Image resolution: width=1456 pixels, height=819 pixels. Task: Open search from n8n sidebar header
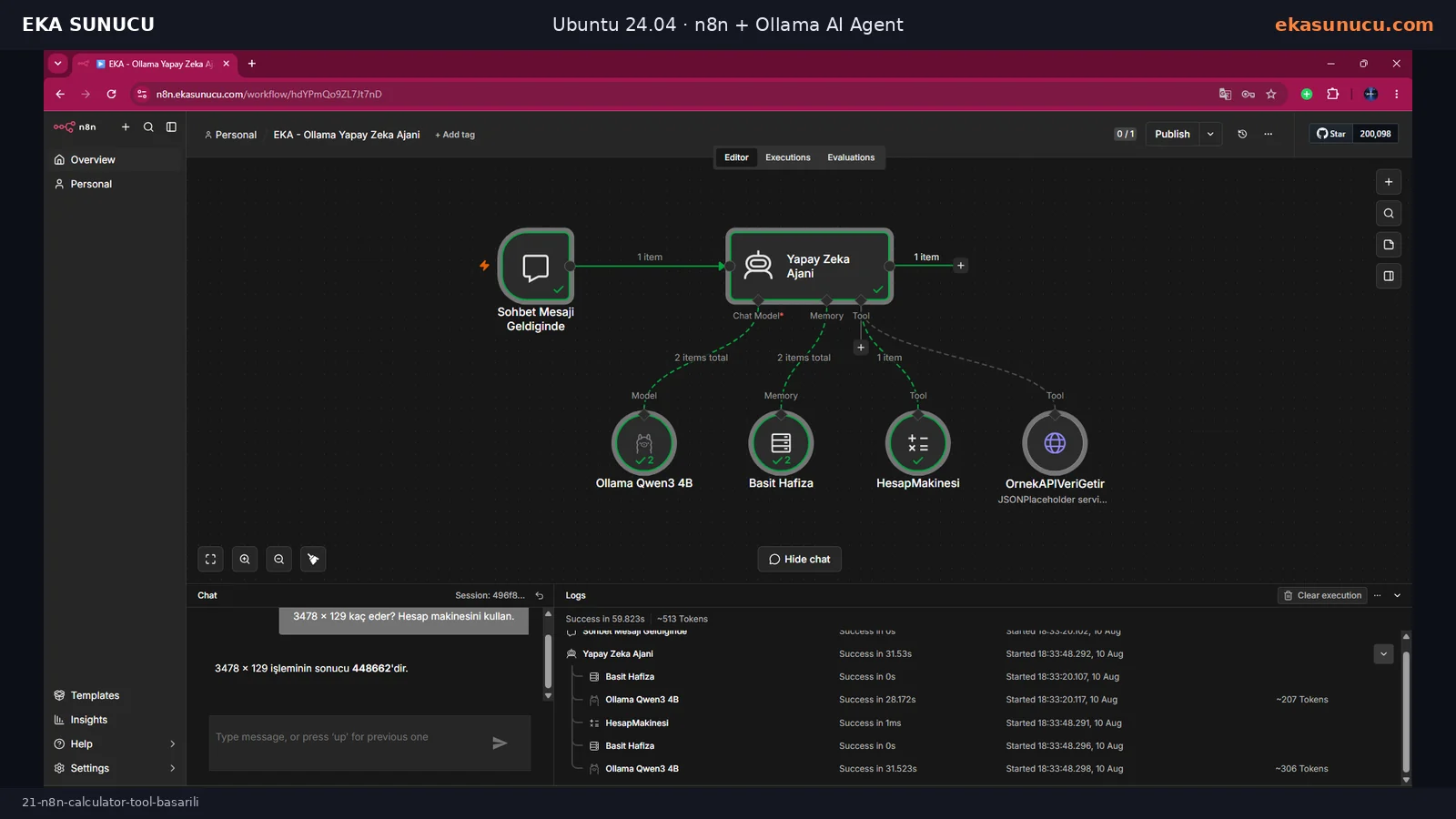click(148, 127)
